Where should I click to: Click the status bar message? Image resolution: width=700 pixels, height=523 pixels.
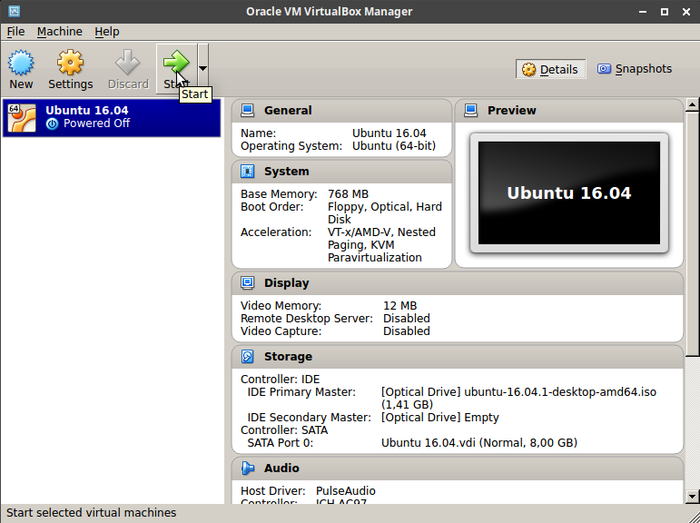coord(91,513)
